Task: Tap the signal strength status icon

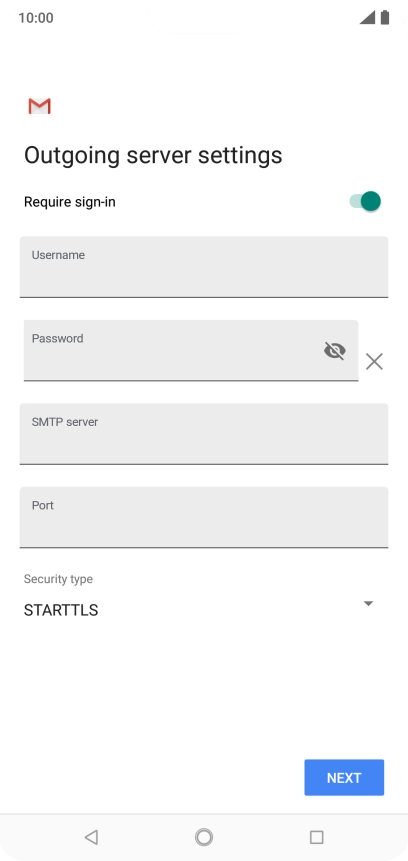Action: point(367,18)
